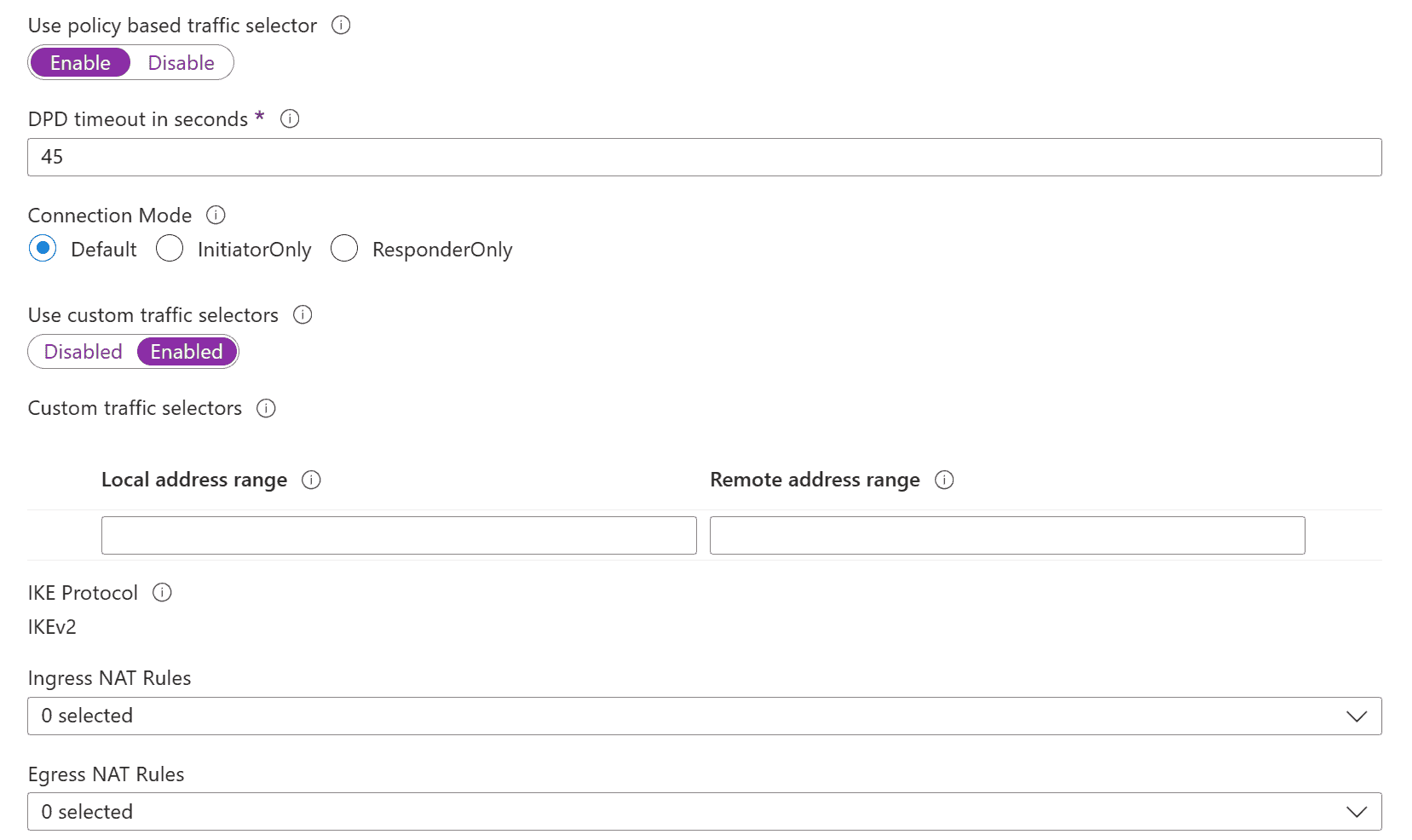
Task: Show info for Local address range
Action: (x=313, y=480)
